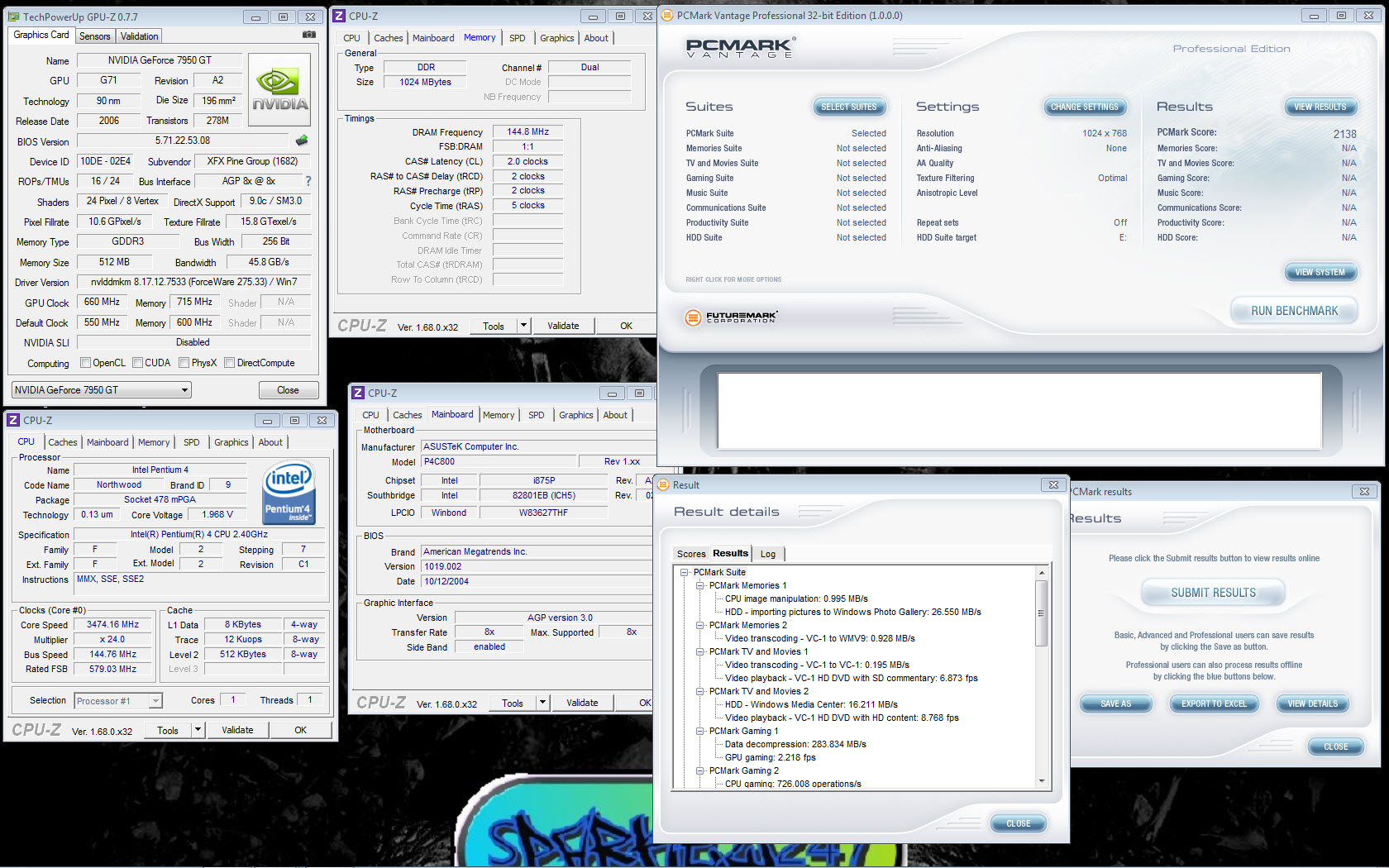Click the RUN BENCHMARK button
This screenshot has width=1389, height=868.
1294,311
